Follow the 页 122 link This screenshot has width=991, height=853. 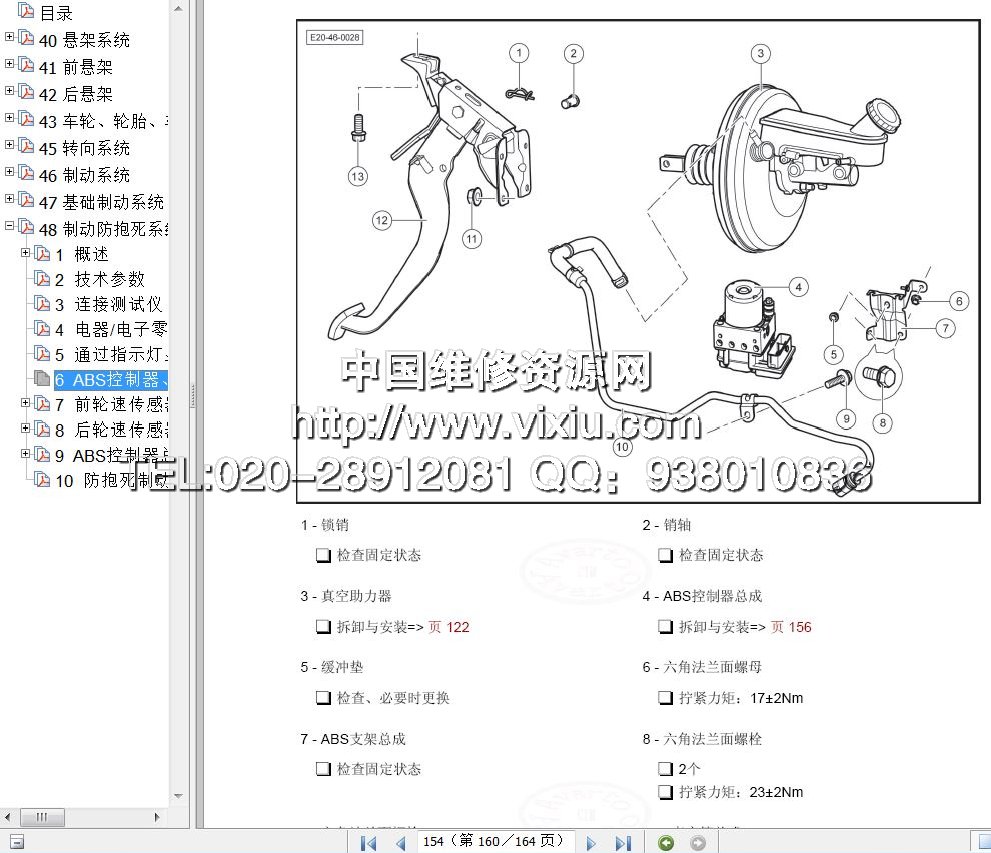point(448,628)
